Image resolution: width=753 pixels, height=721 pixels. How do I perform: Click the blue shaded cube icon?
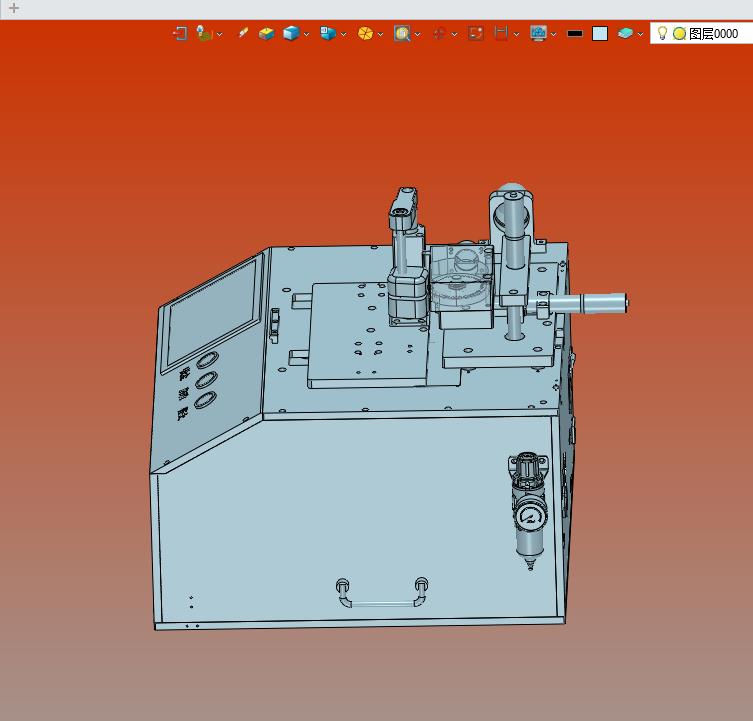(x=291, y=34)
